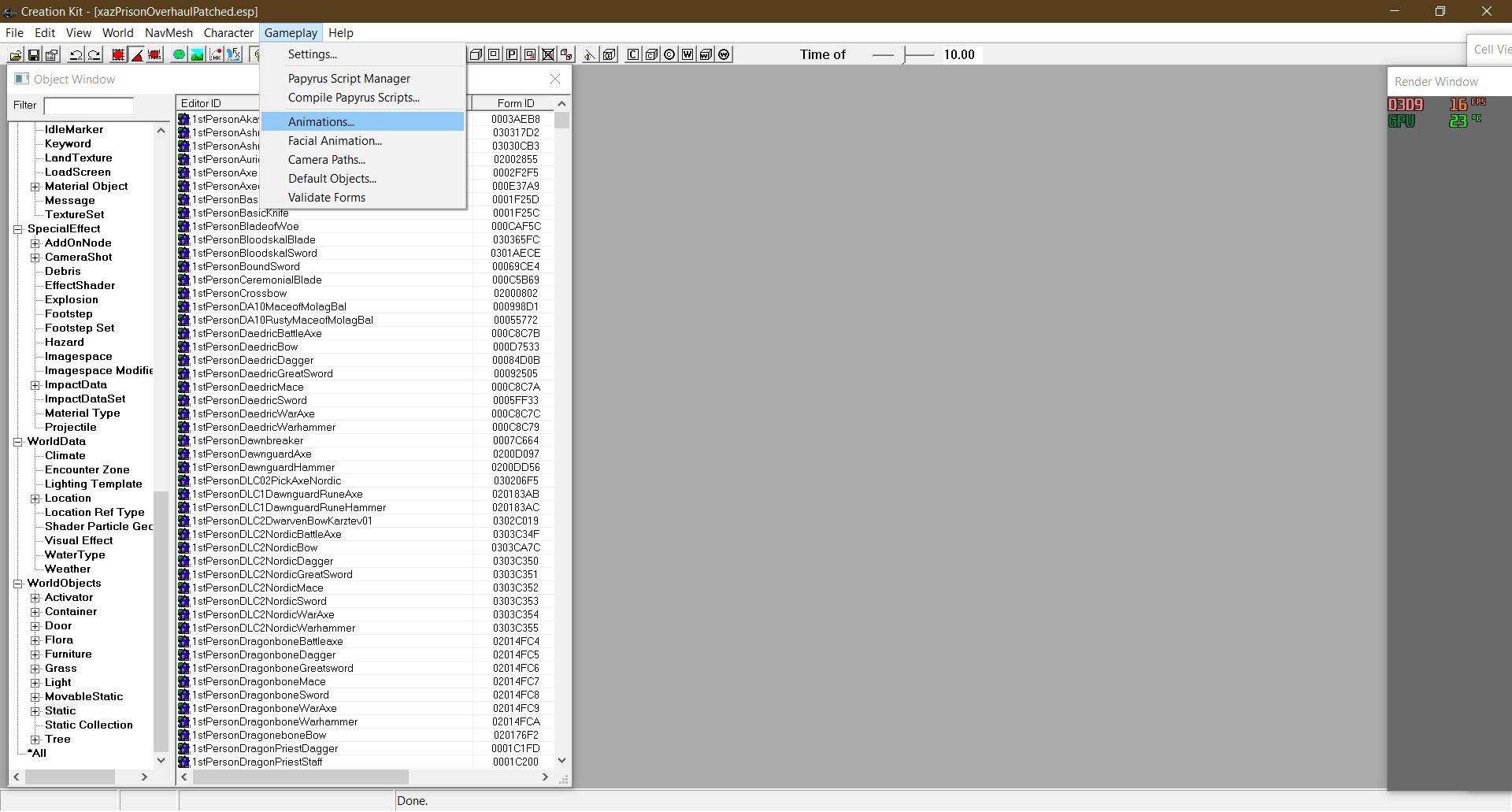The image size is (1512, 812).
Task: Click the boxed P toolbar icon
Action: coord(512,54)
